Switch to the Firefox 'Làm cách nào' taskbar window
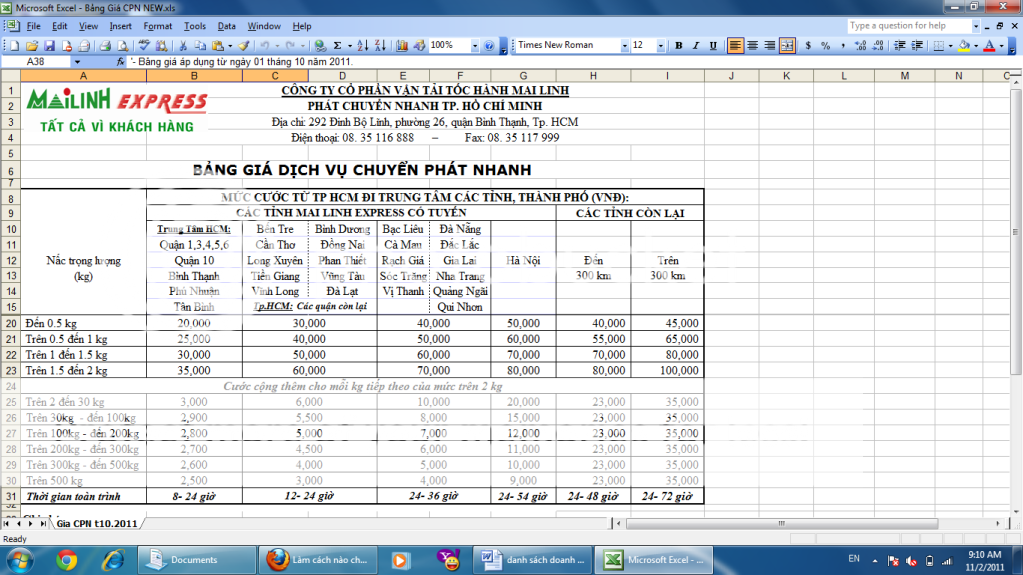 (x=319, y=560)
